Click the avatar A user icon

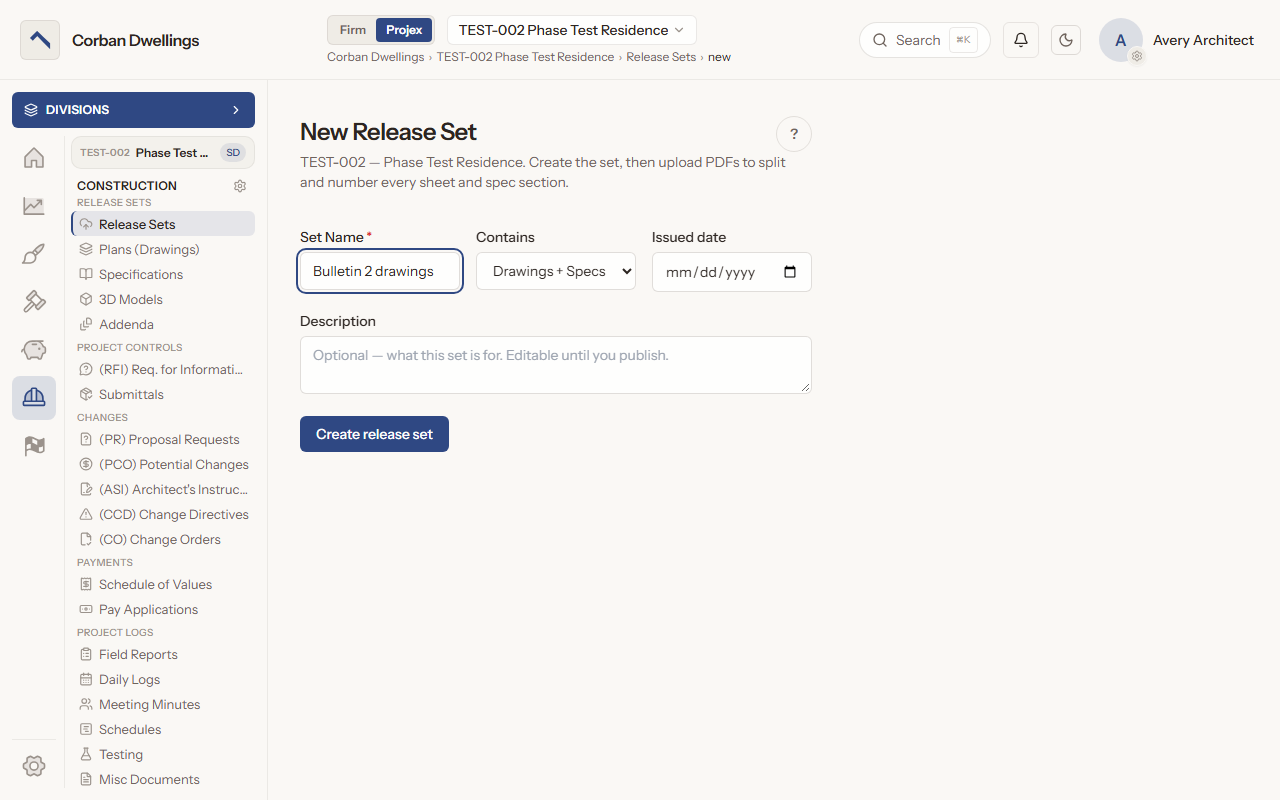(1121, 40)
